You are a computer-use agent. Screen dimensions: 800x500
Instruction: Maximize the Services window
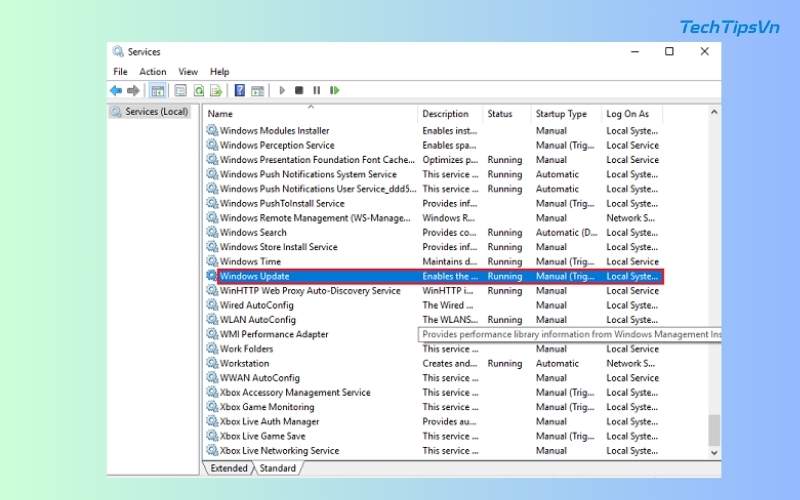(x=669, y=52)
